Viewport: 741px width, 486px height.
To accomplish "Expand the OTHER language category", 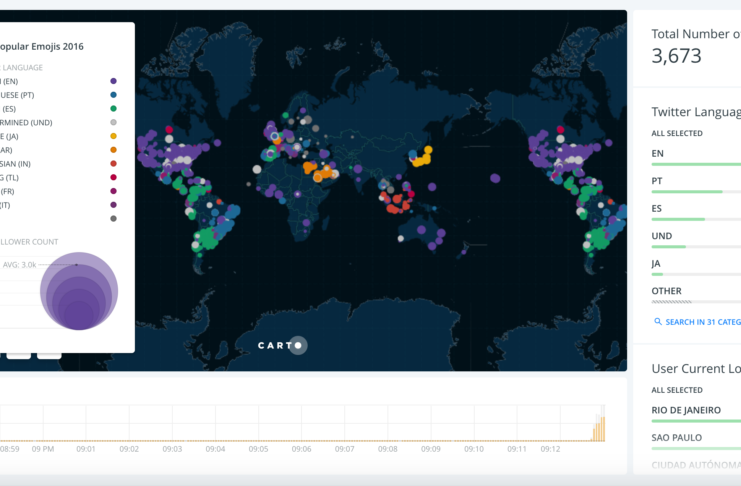I will (666, 291).
